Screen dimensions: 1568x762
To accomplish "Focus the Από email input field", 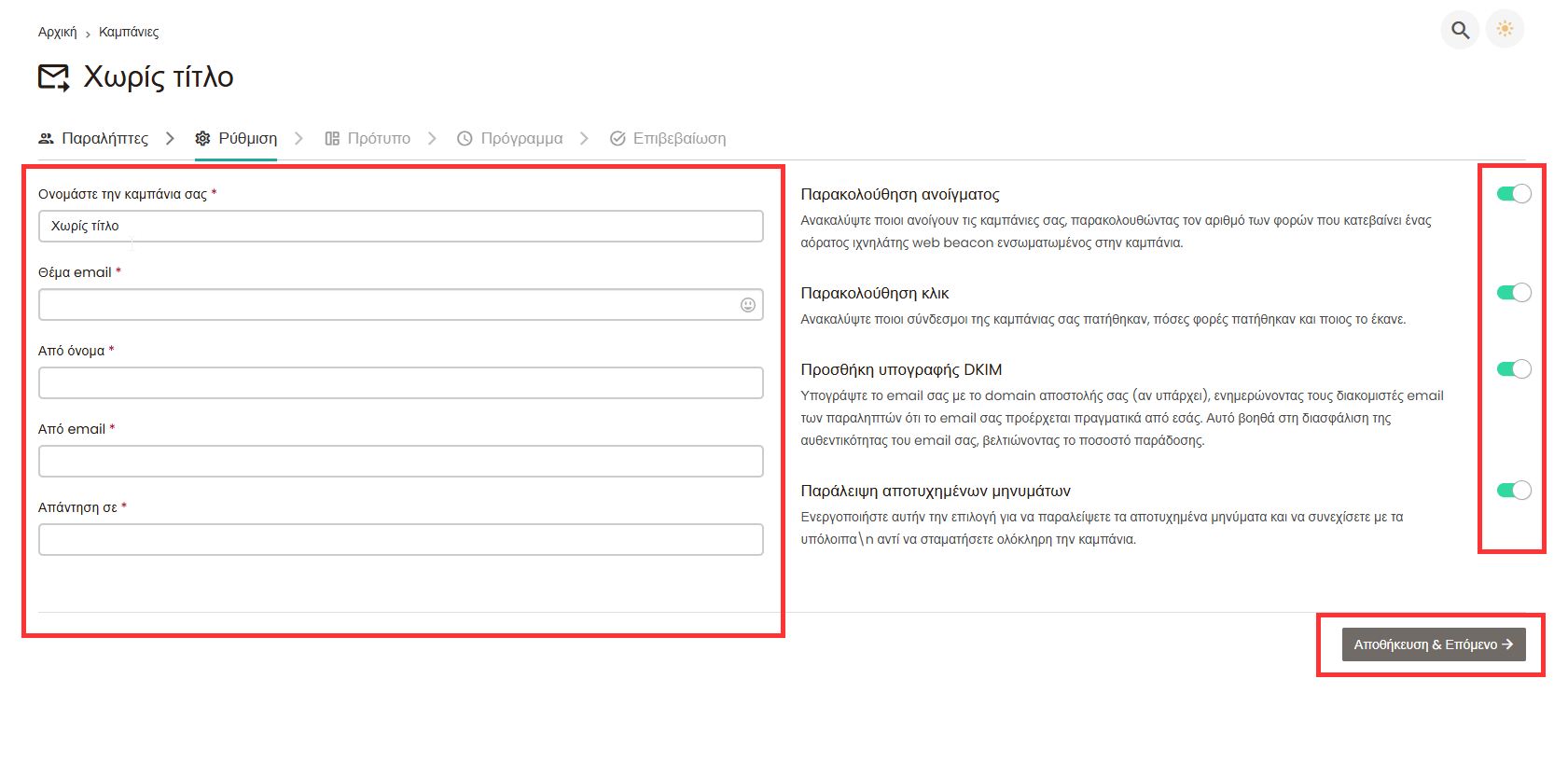I will [401, 462].
